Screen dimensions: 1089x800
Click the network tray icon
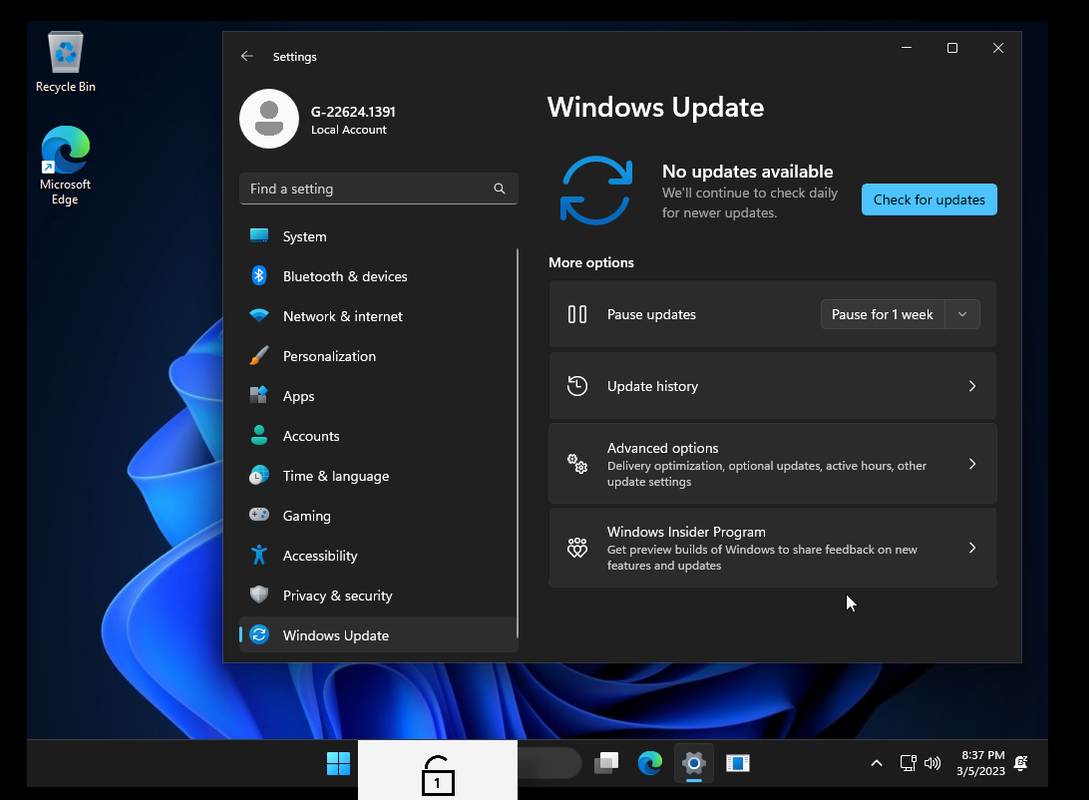[908, 763]
